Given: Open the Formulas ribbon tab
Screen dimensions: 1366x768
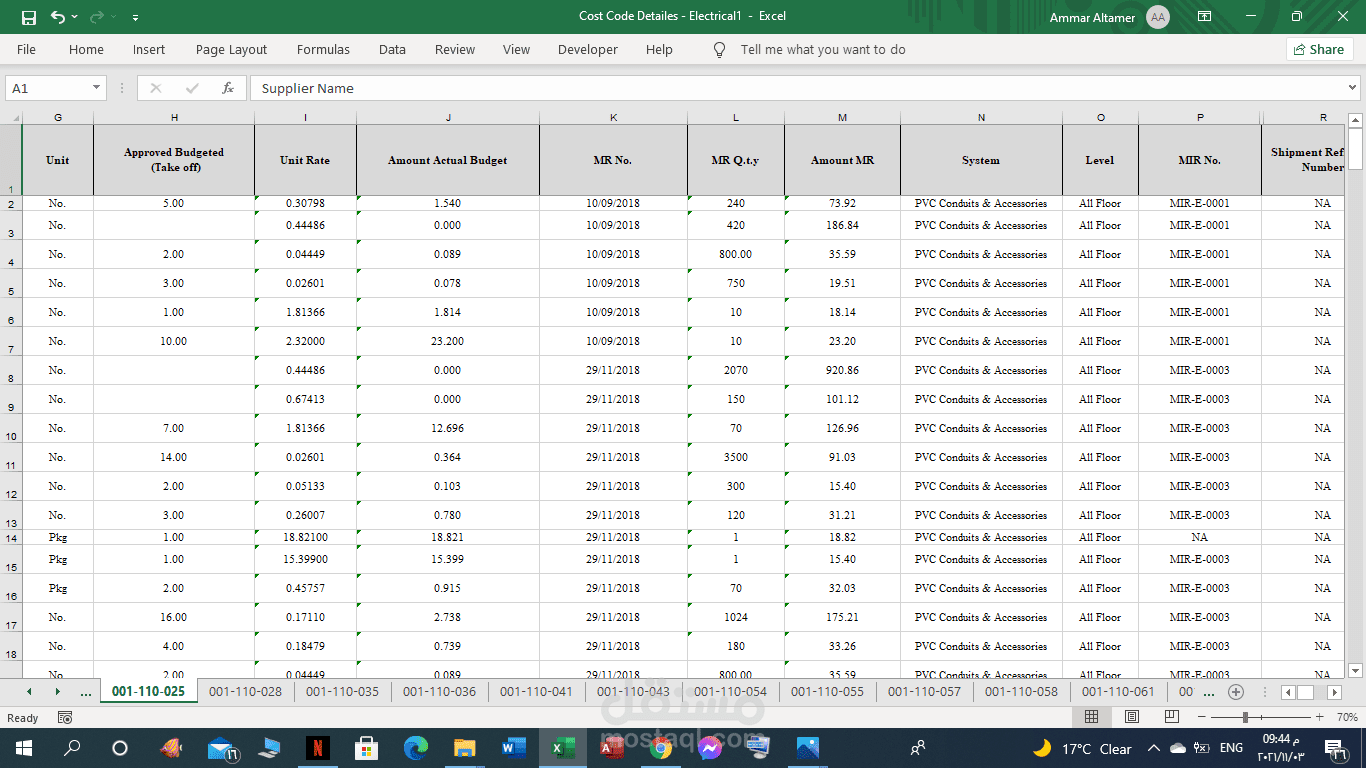Looking at the screenshot, I should (x=323, y=49).
